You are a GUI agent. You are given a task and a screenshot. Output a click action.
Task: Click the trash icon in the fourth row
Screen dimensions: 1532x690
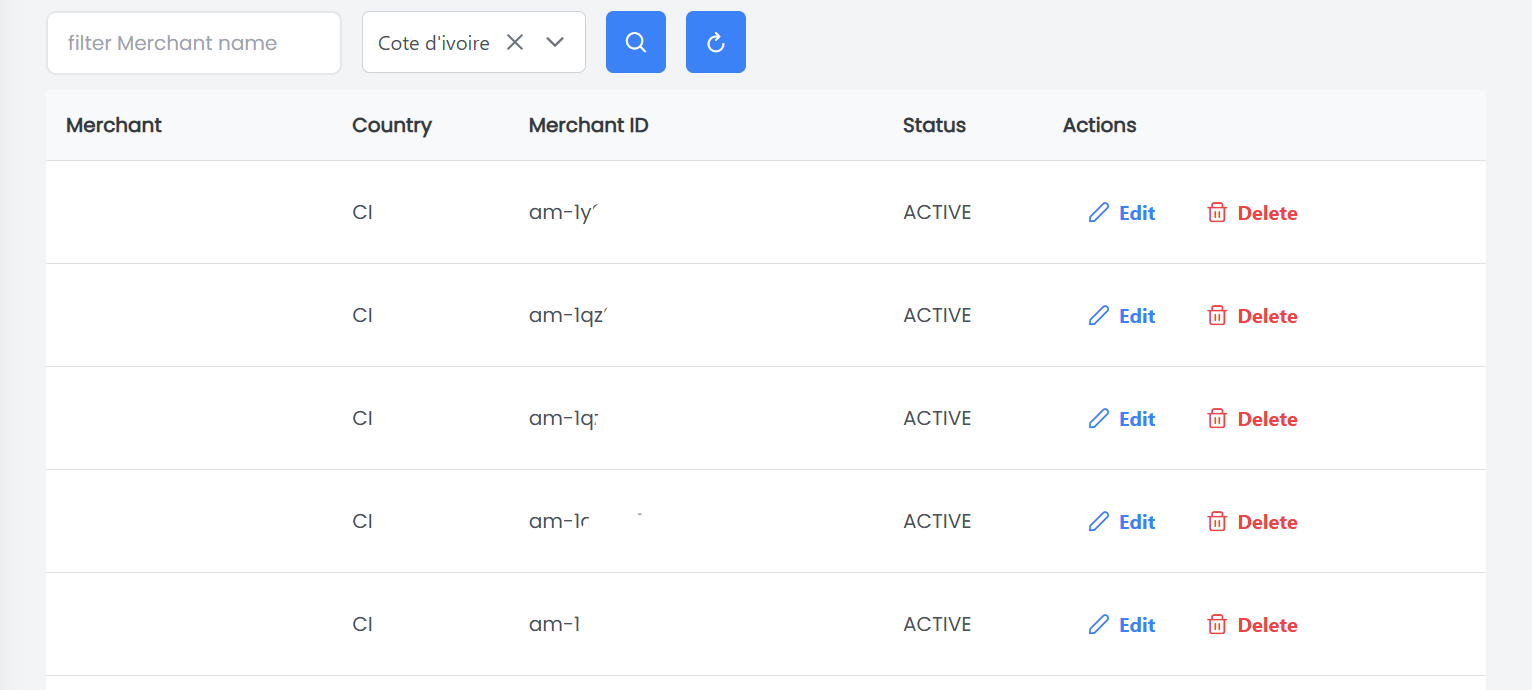tap(1217, 521)
